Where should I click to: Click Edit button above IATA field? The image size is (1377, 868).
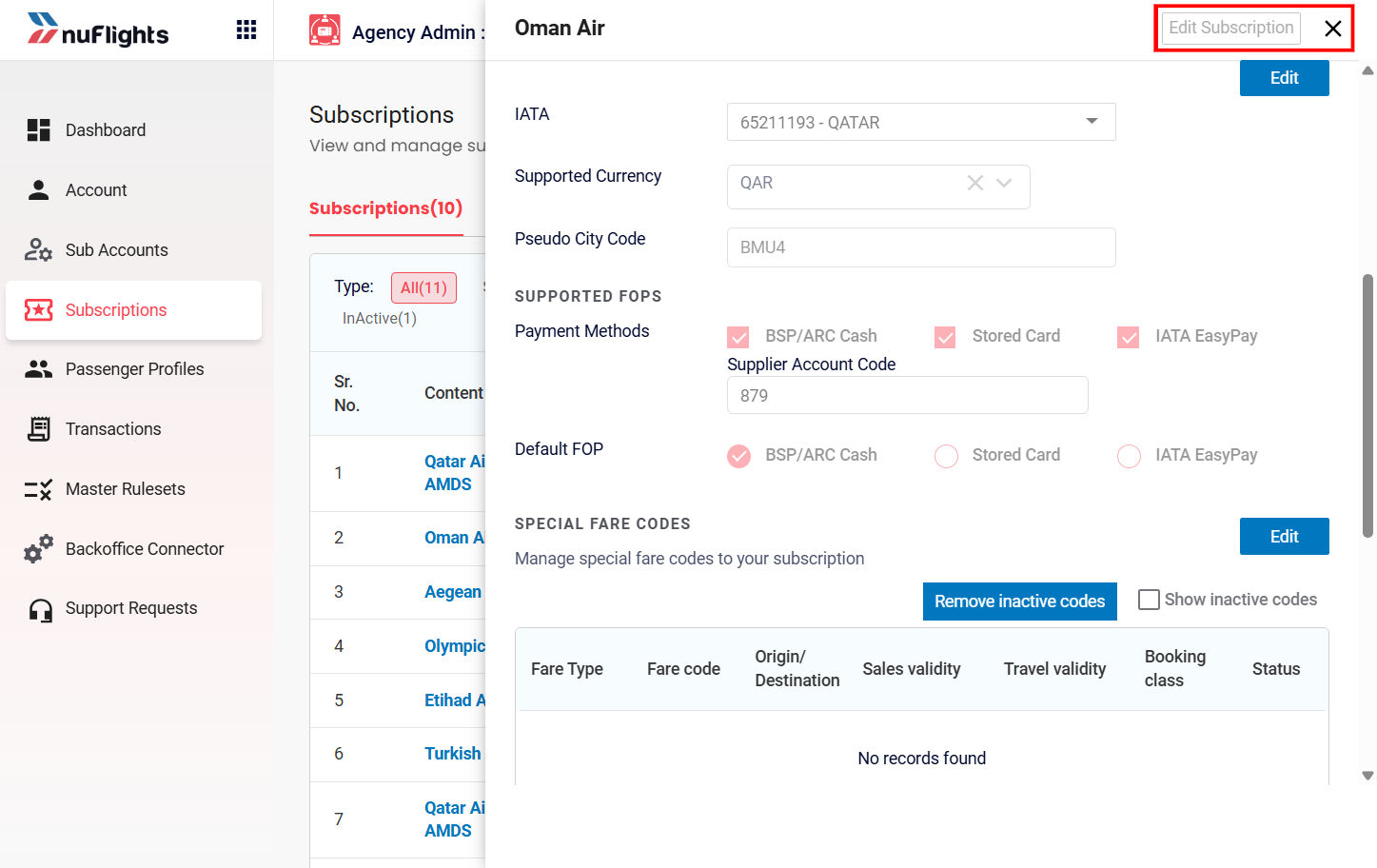(x=1285, y=78)
